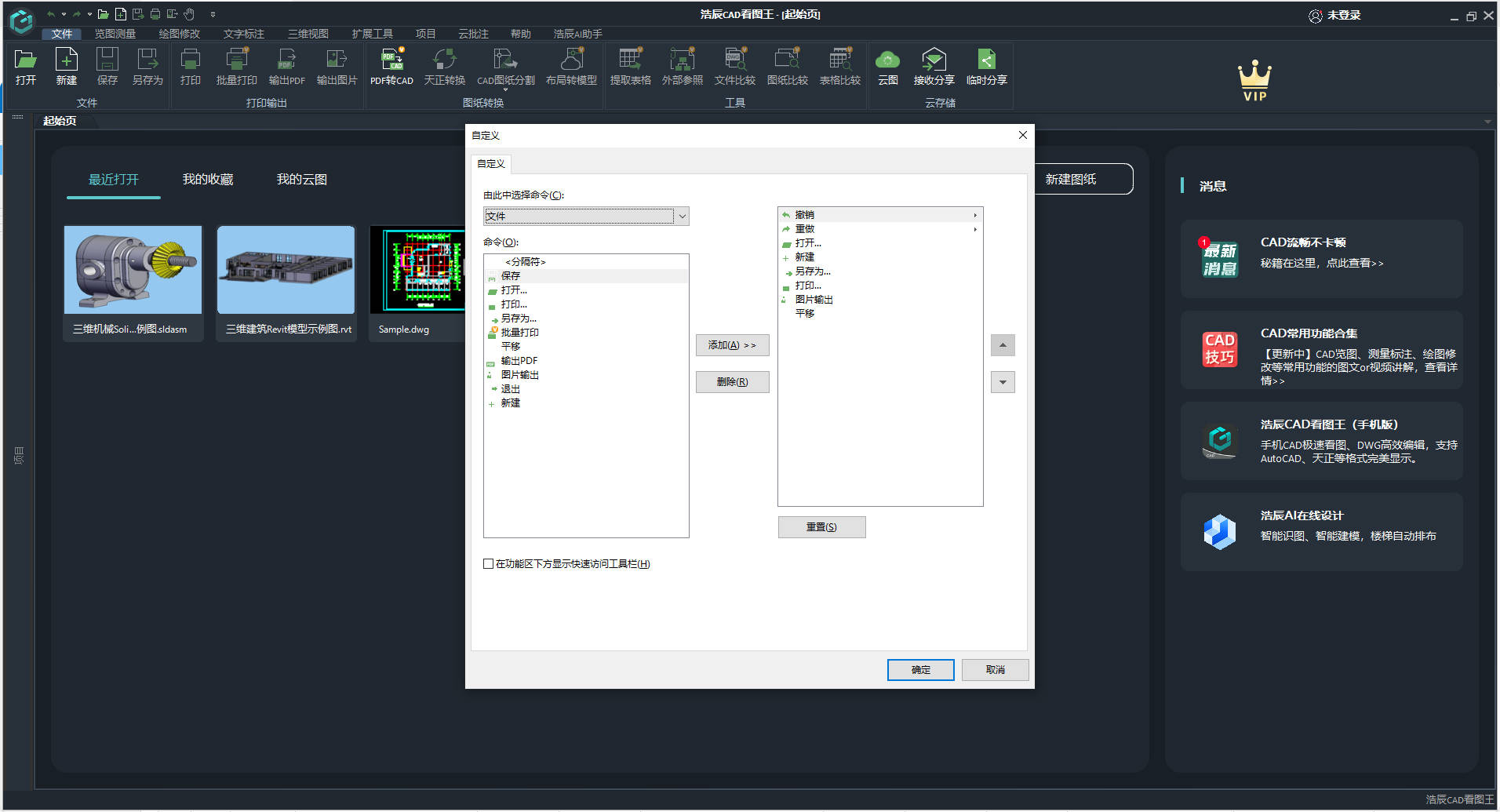This screenshot has width=1500, height=812.
Task: Click the 重置(S) button
Action: pos(822,527)
